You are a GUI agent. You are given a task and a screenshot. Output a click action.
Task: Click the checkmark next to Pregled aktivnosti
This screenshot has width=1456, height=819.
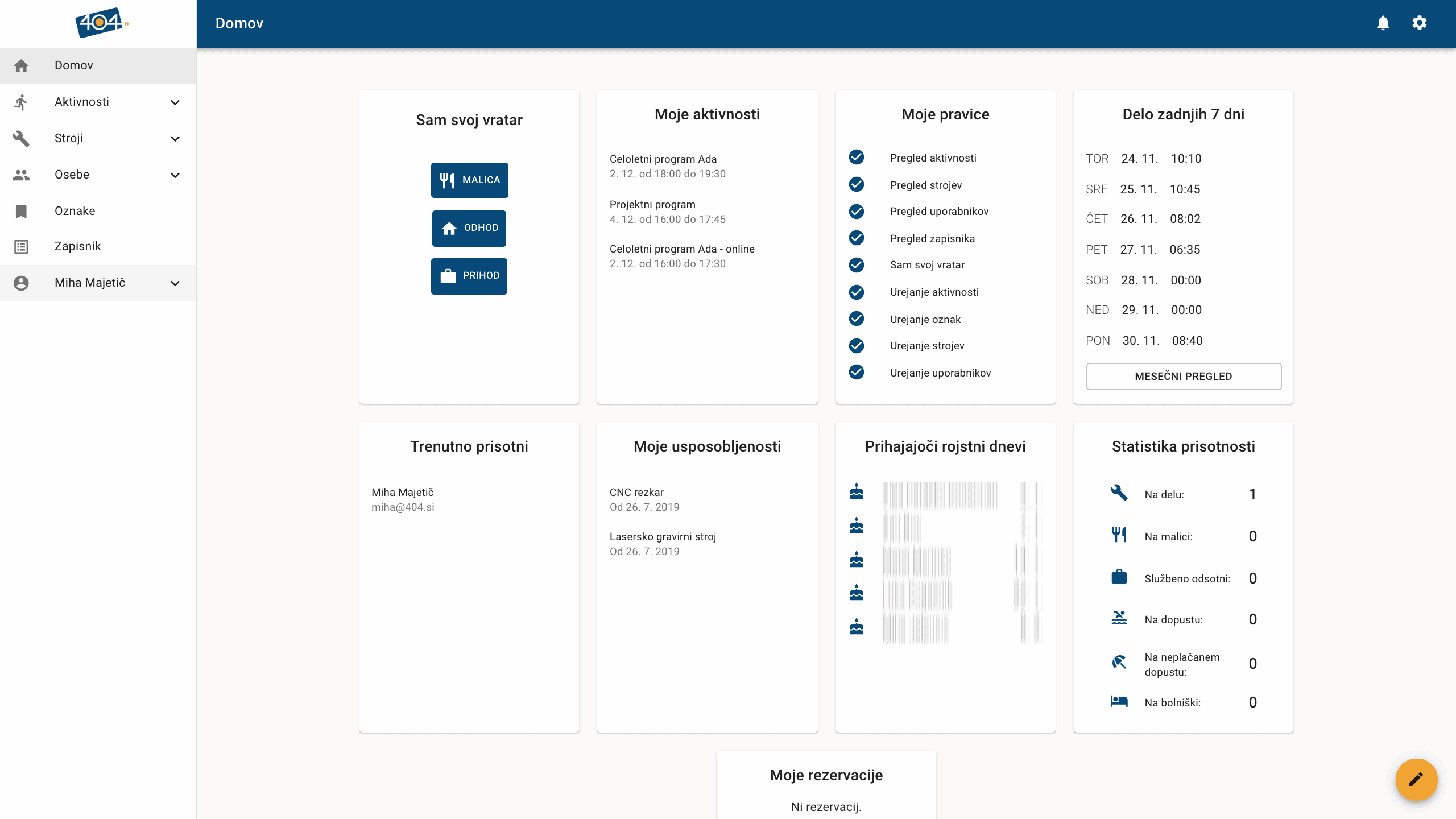[x=857, y=157]
